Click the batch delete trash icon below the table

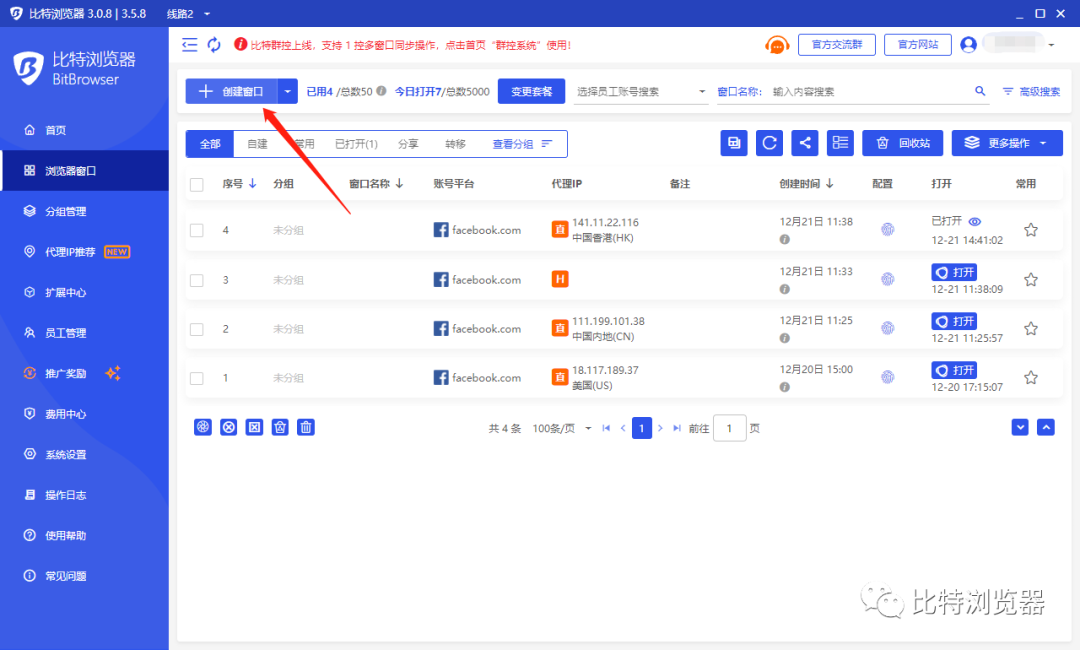coord(305,427)
